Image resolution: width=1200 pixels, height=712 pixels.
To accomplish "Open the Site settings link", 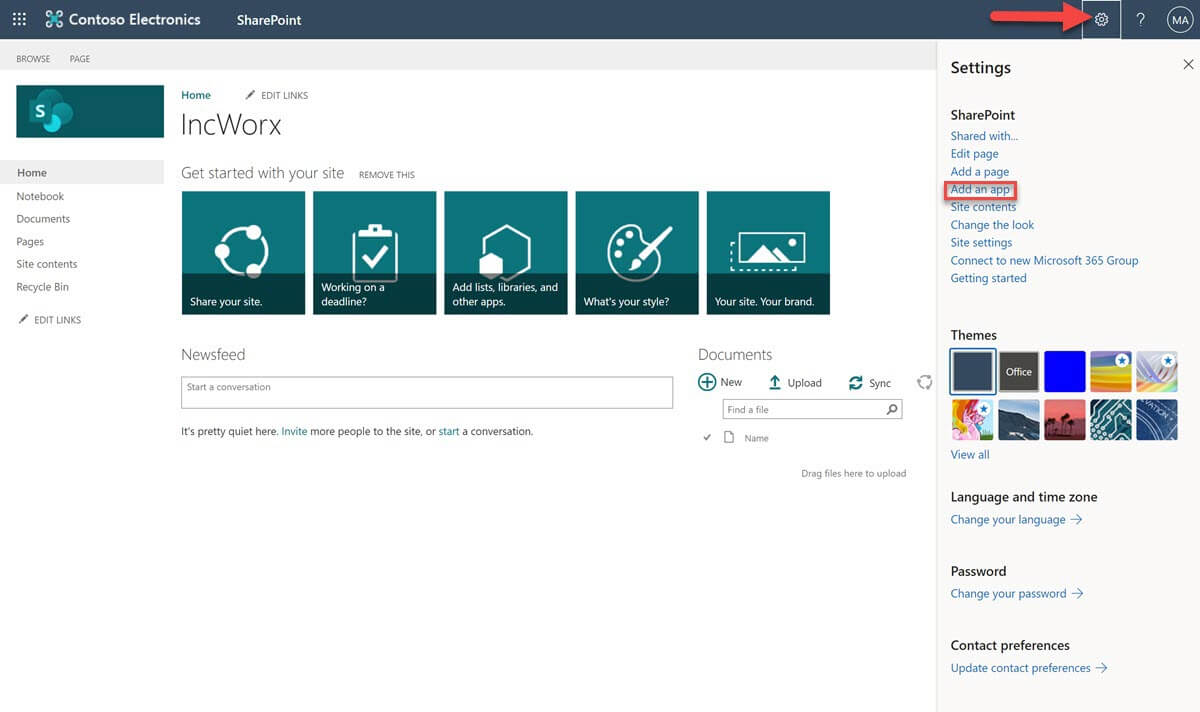I will pos(981,243).
